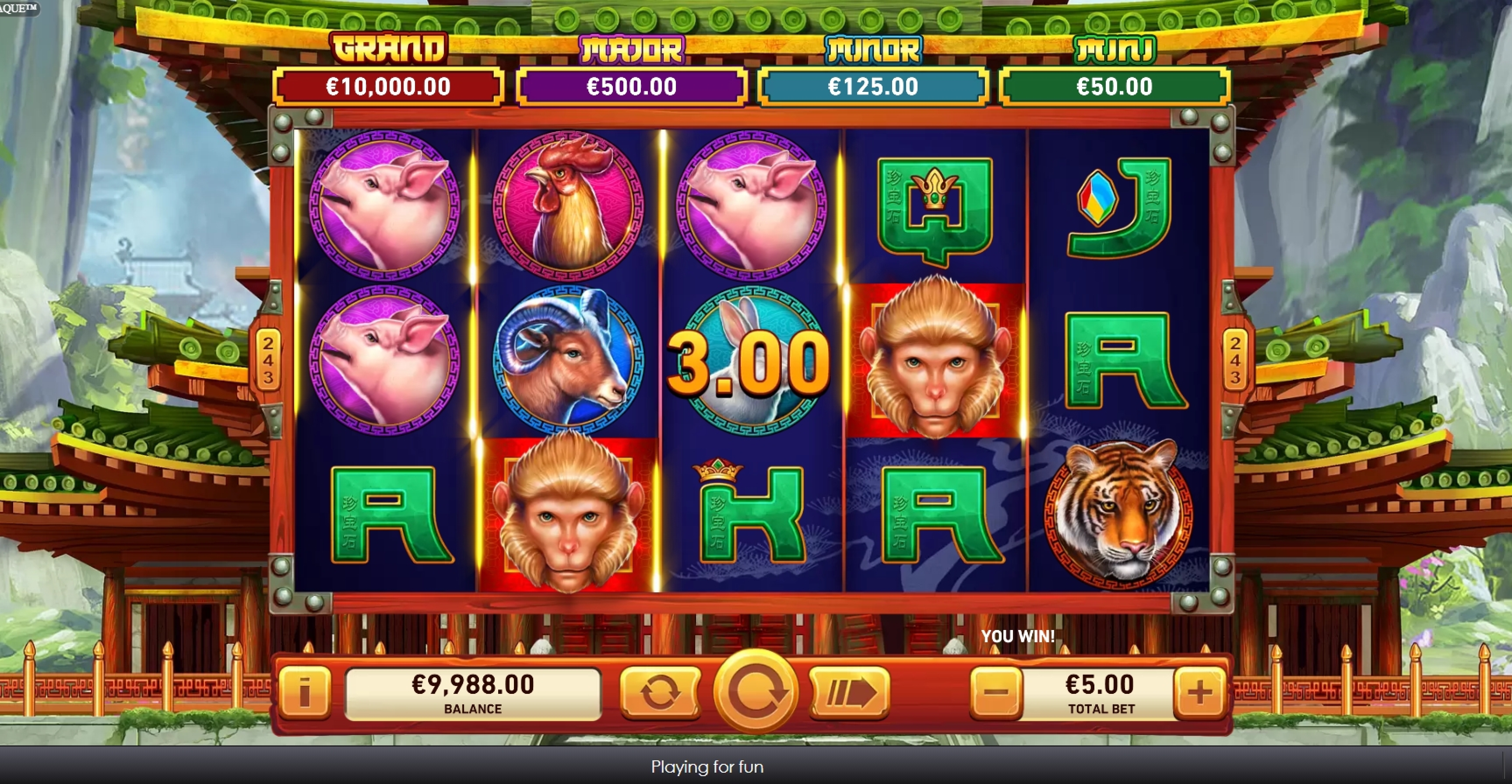Click the top-left pig symbol
This screenshot has width=1512, height=784.
(384, 203)
